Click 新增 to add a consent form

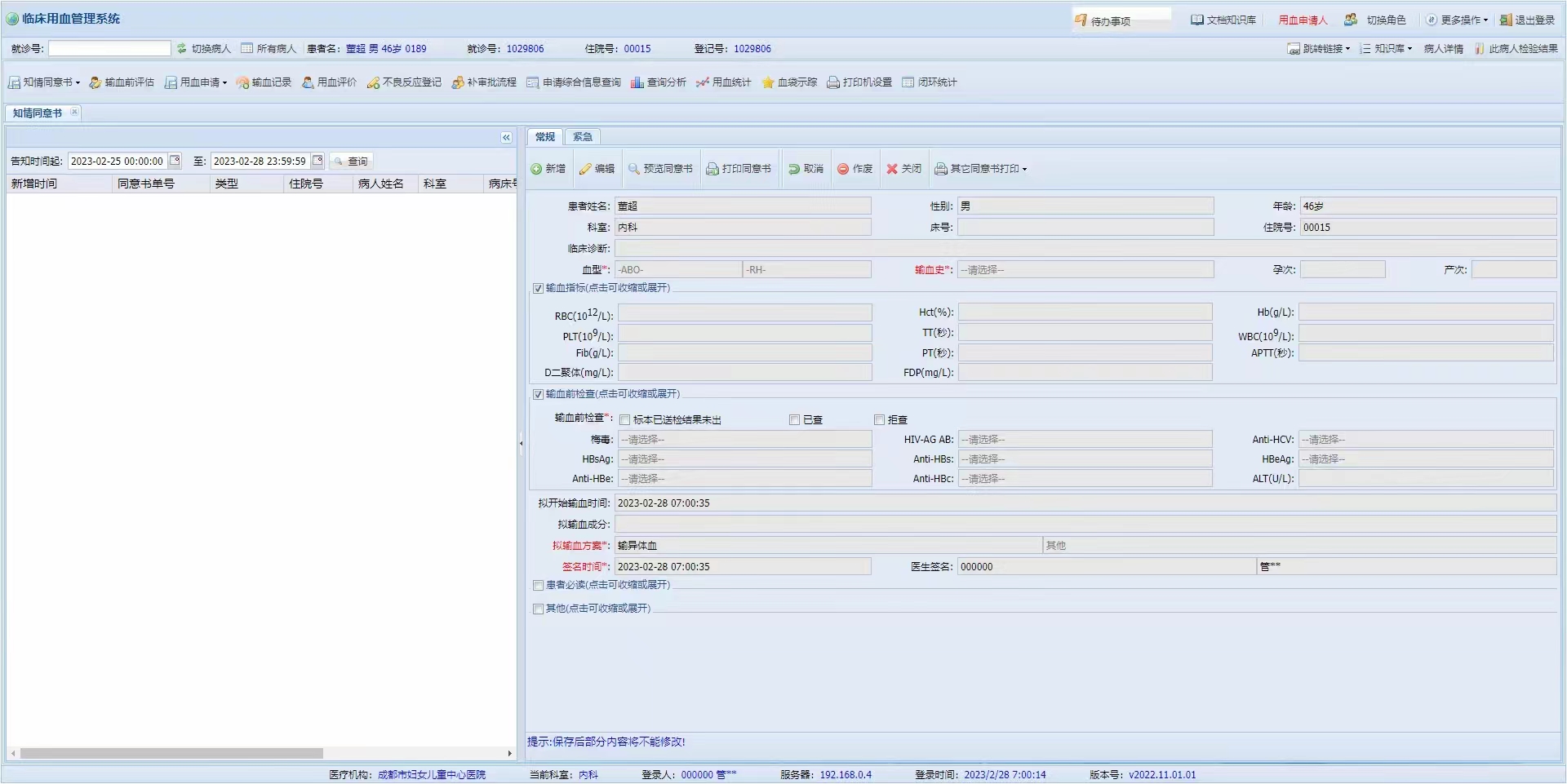coord(548,169)
